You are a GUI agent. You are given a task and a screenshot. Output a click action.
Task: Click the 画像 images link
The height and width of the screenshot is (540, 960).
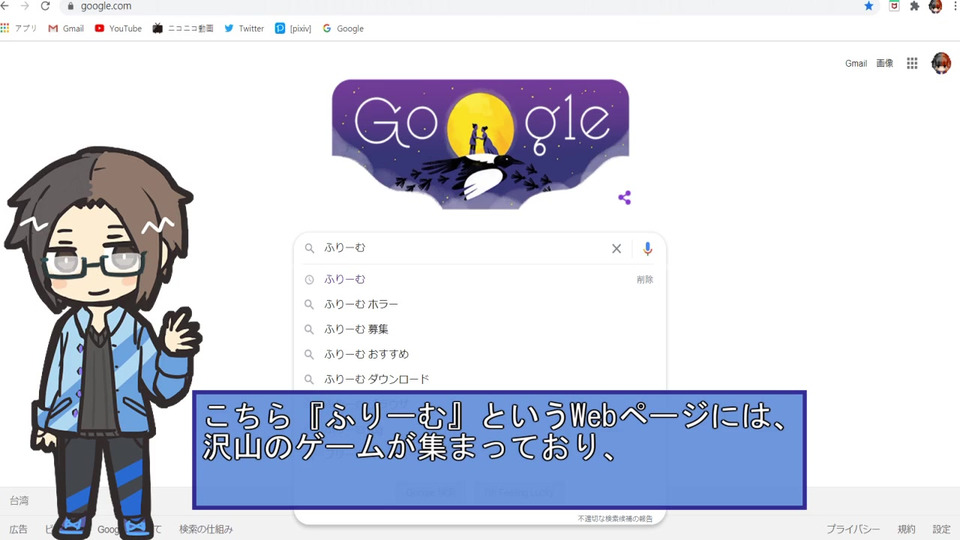[885, 63]
